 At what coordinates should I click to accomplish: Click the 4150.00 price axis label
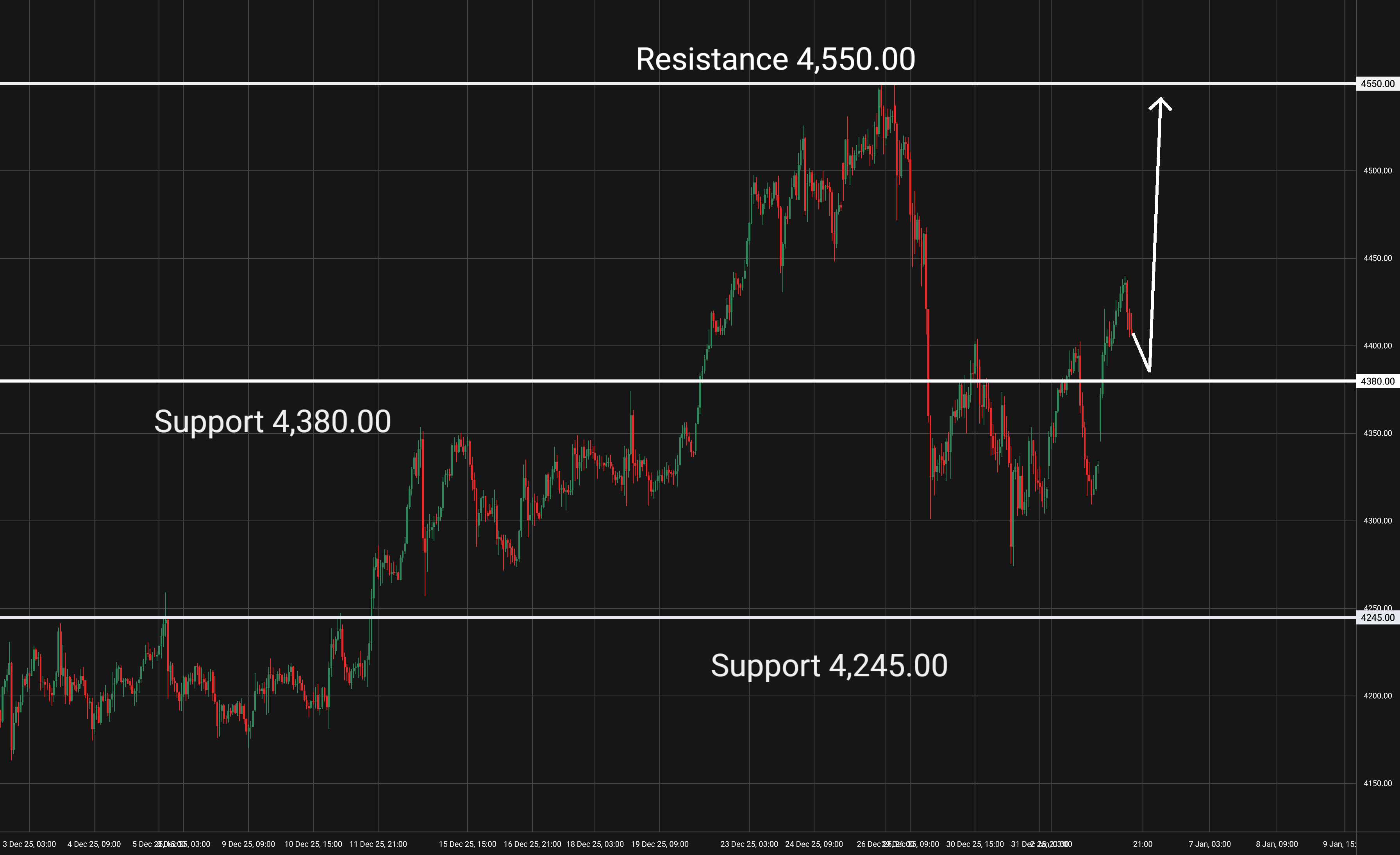(x=1377, y=783)
